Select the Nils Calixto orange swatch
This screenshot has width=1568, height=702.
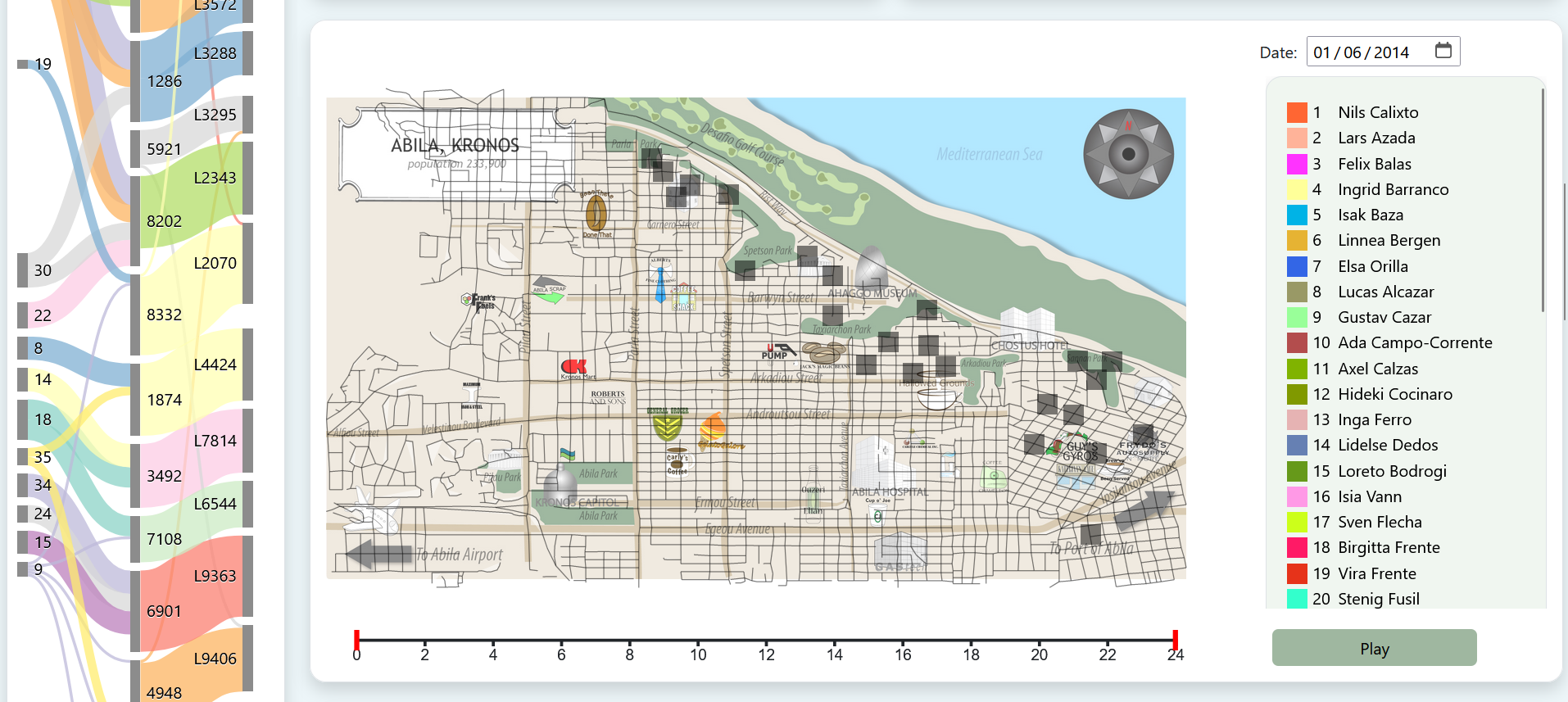pyautogui.click(x=1297, y=112)
